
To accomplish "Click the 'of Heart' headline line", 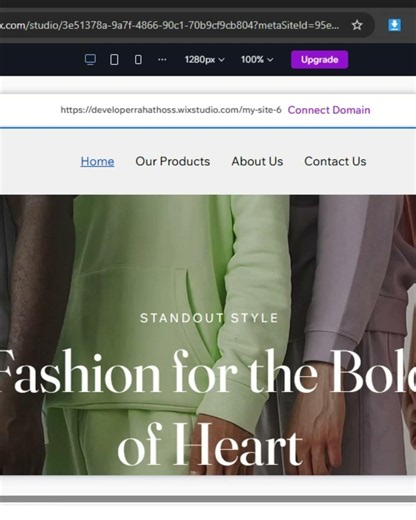I will [210, 444].
